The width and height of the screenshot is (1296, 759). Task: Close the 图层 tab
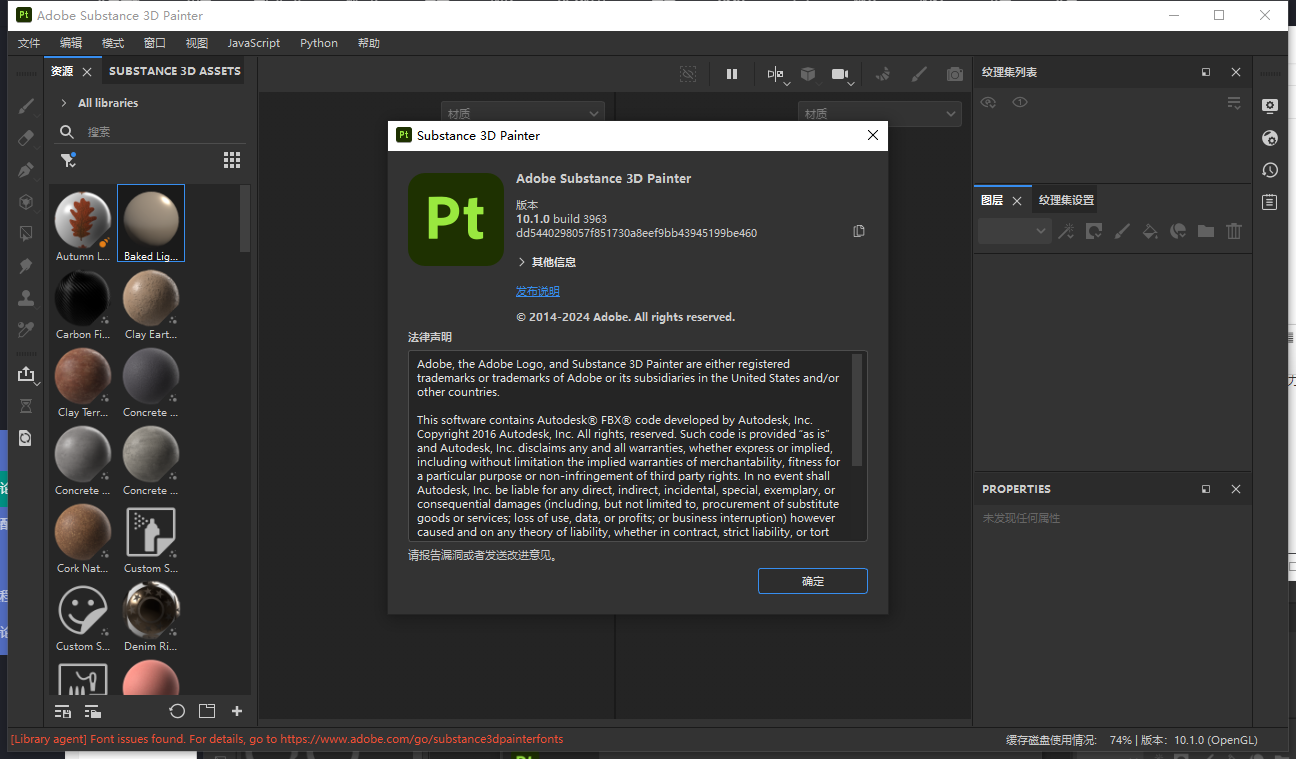point(1017,201)
